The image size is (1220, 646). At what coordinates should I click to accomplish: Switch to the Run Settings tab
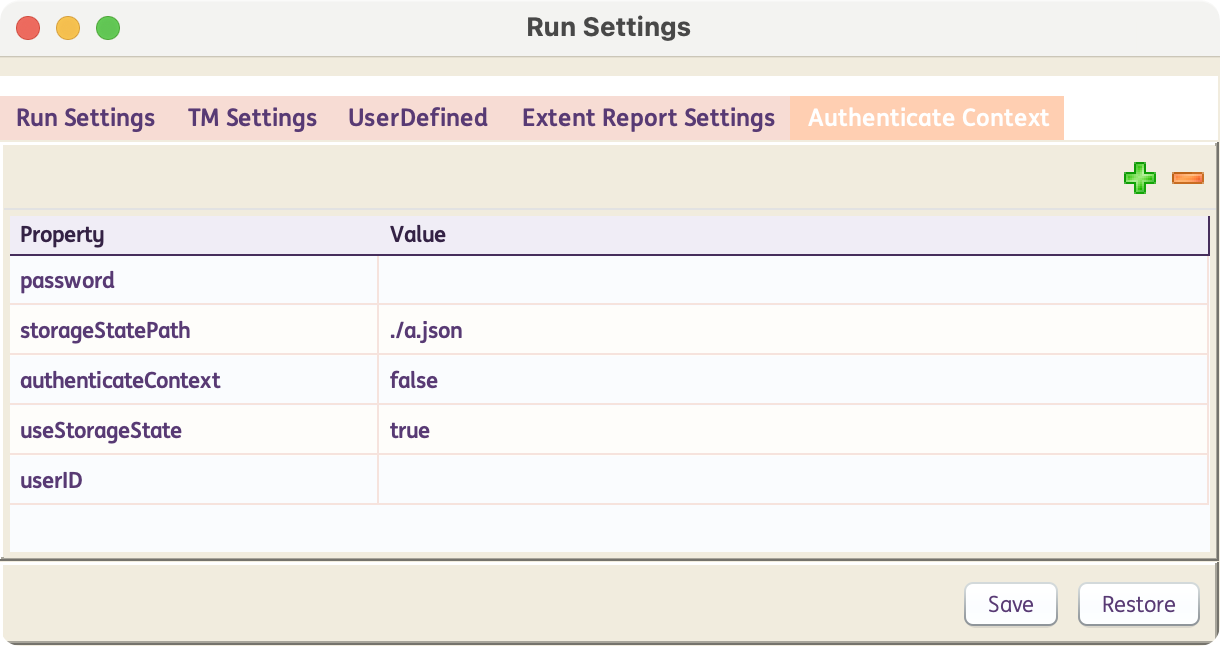[x=86, y=118]
